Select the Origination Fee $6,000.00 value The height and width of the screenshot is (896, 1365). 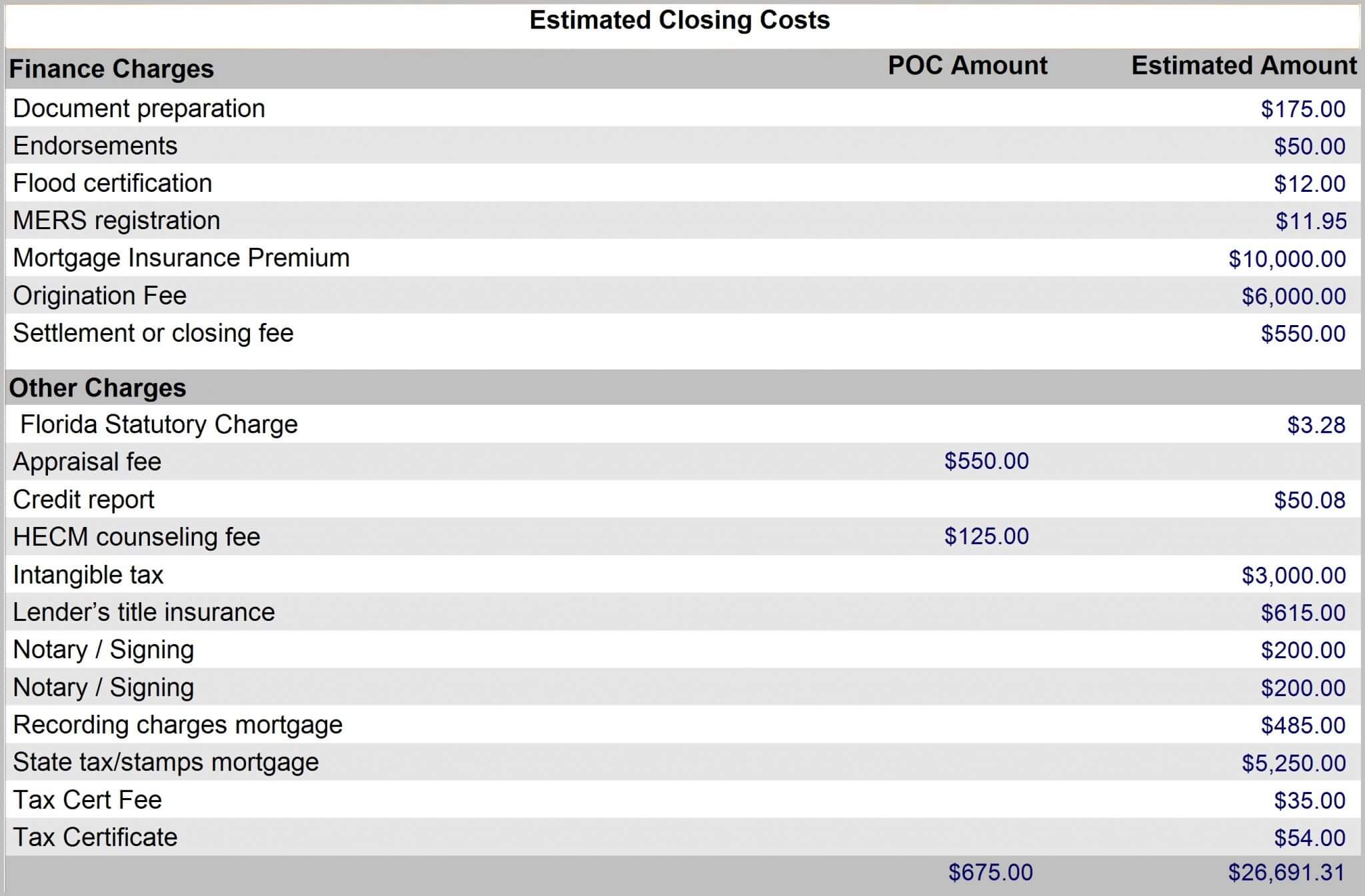pyautogui.click(x=1294, y=296)
